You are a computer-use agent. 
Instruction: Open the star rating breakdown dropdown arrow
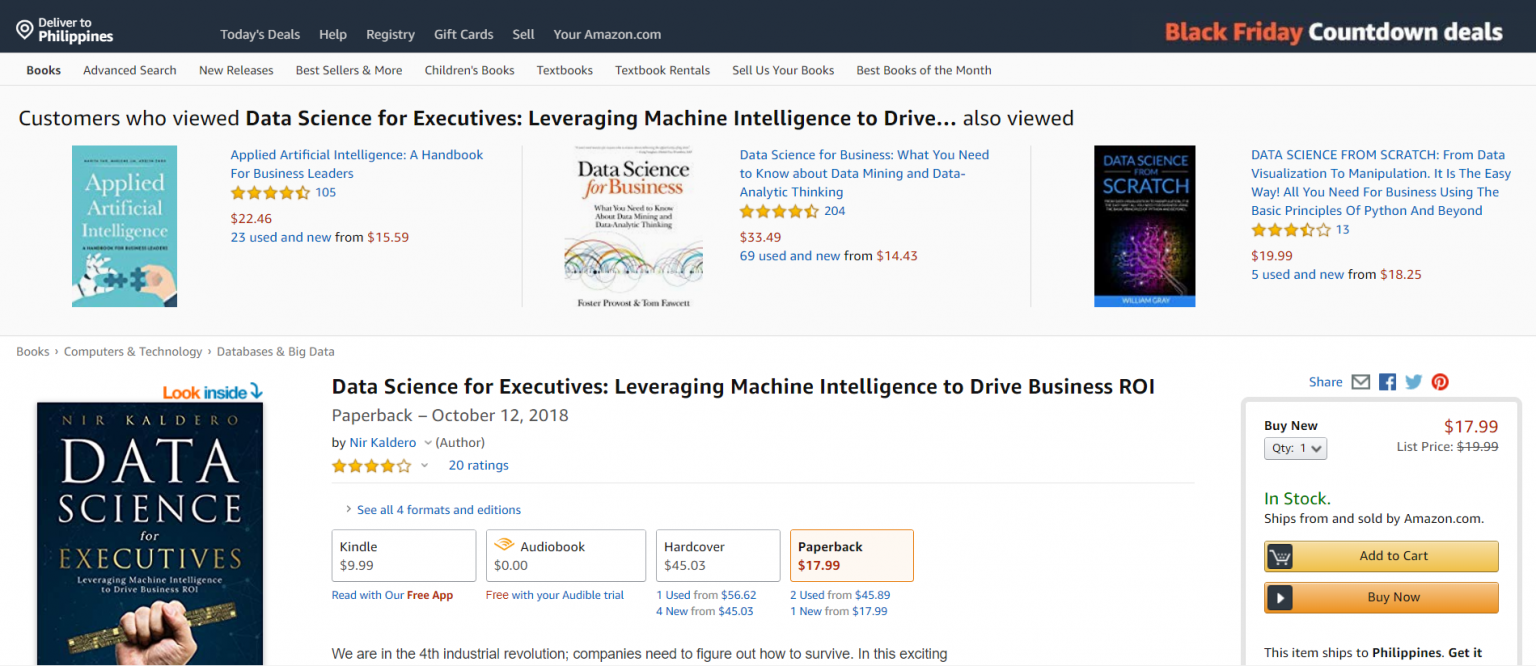[x=424, y=466]
